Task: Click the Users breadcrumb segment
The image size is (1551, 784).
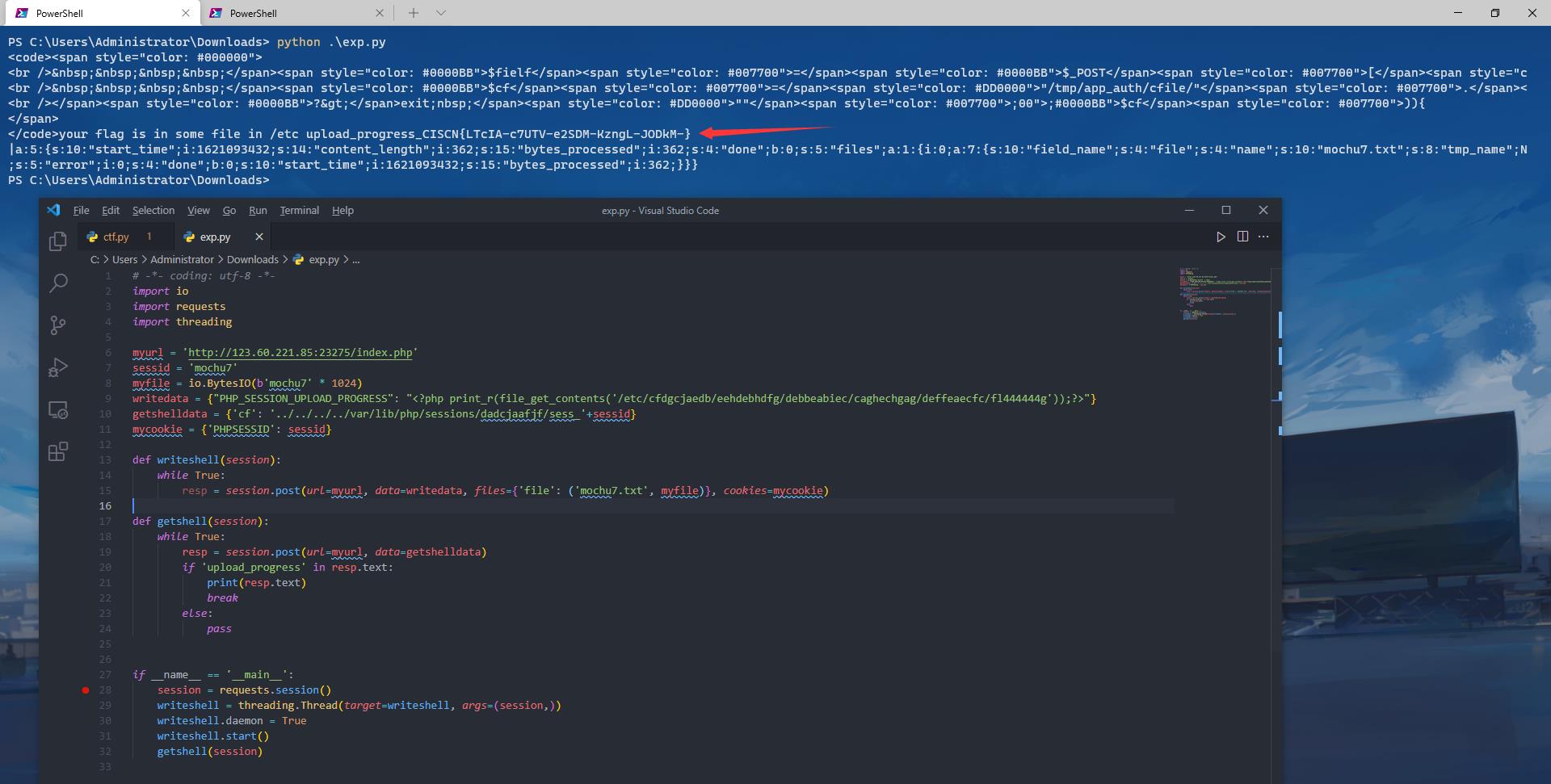Action: click(x=124, y=259)
